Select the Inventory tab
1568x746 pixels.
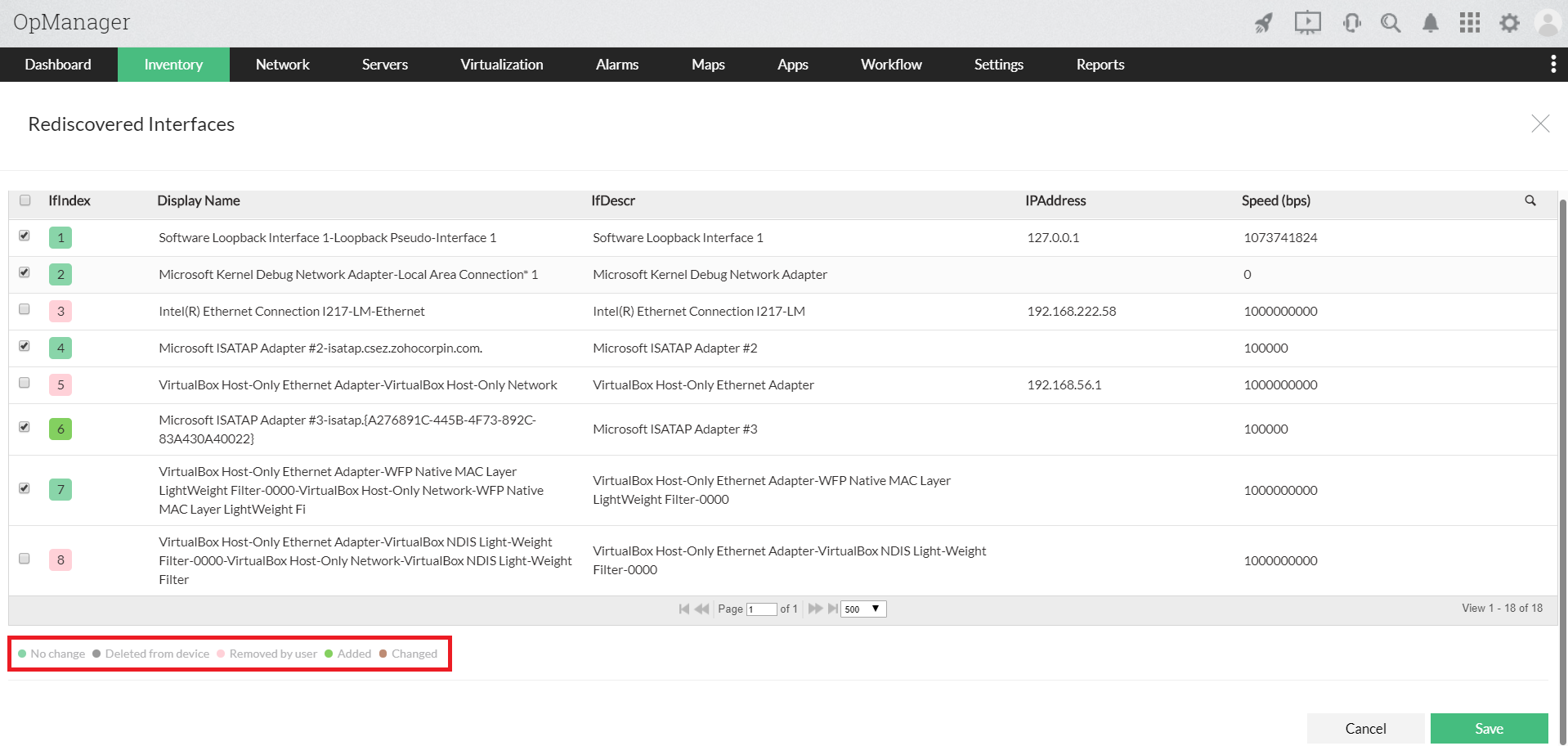coord(173,65)
